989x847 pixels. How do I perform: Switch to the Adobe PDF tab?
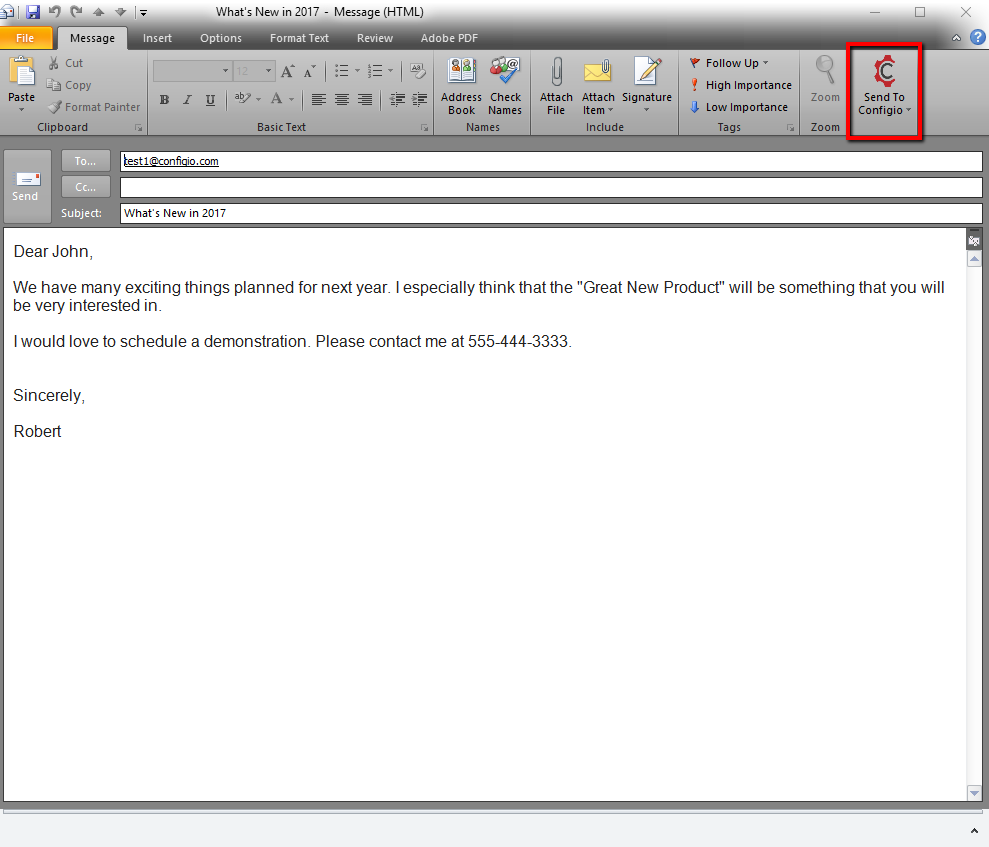[x=449, y=38]
